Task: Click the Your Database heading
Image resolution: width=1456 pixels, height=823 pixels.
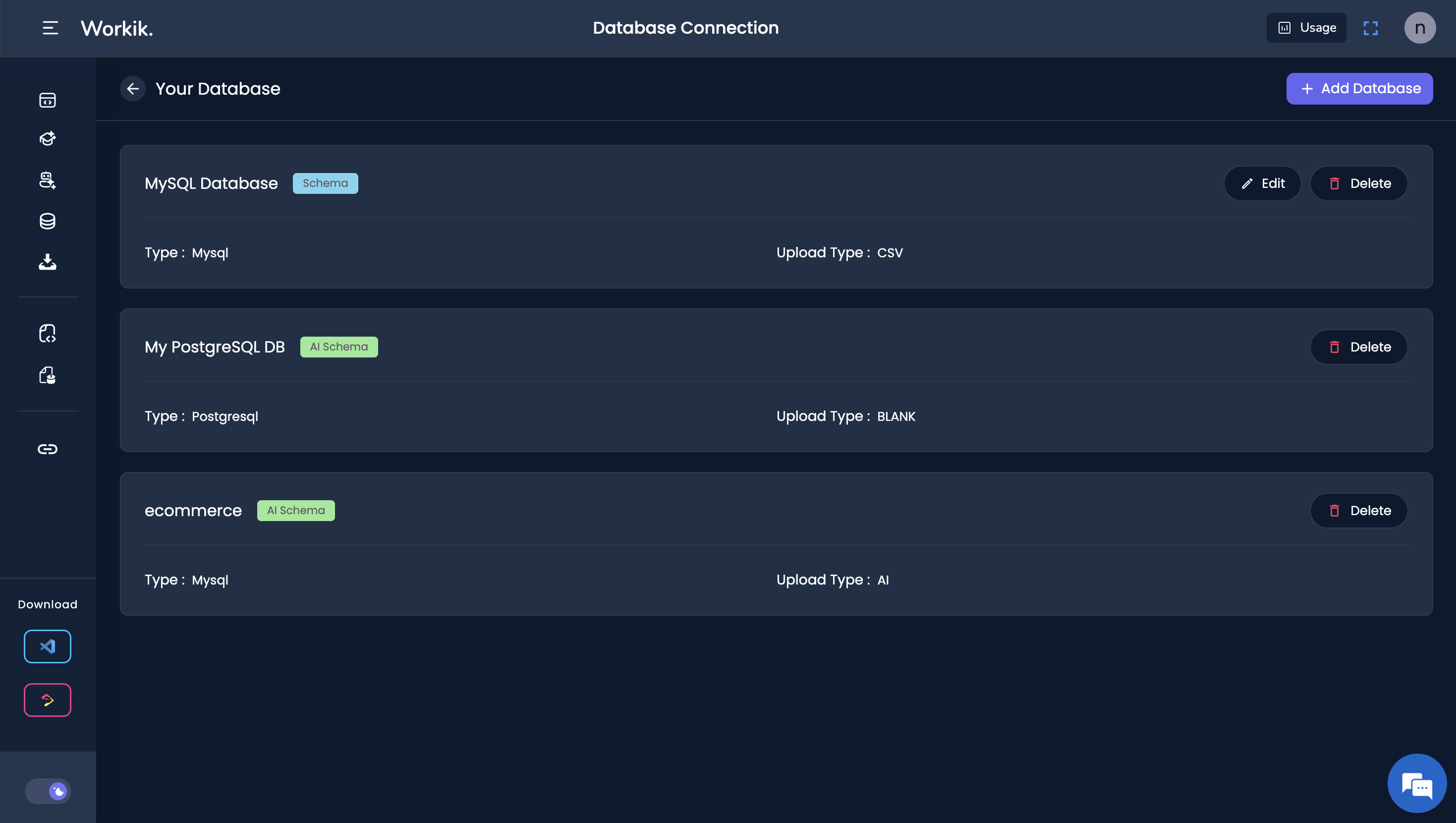Action: coord(218,89)
